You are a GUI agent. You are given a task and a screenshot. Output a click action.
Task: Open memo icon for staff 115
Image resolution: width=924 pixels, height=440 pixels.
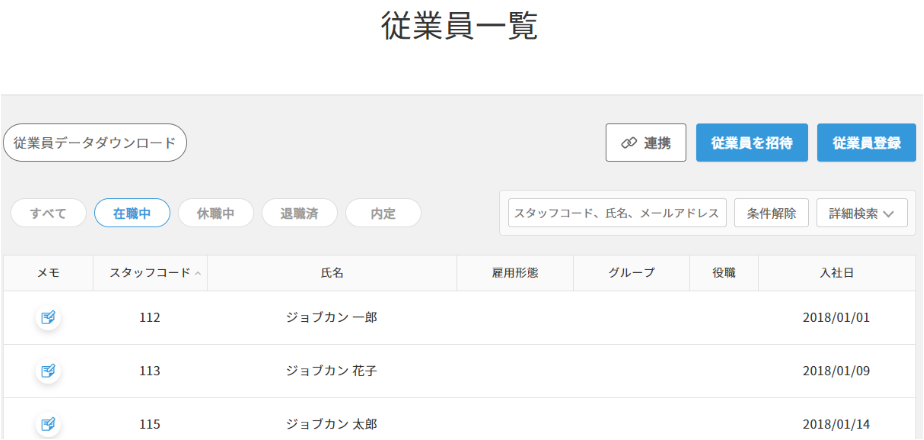pyautogui.click(x=48, y=424)
